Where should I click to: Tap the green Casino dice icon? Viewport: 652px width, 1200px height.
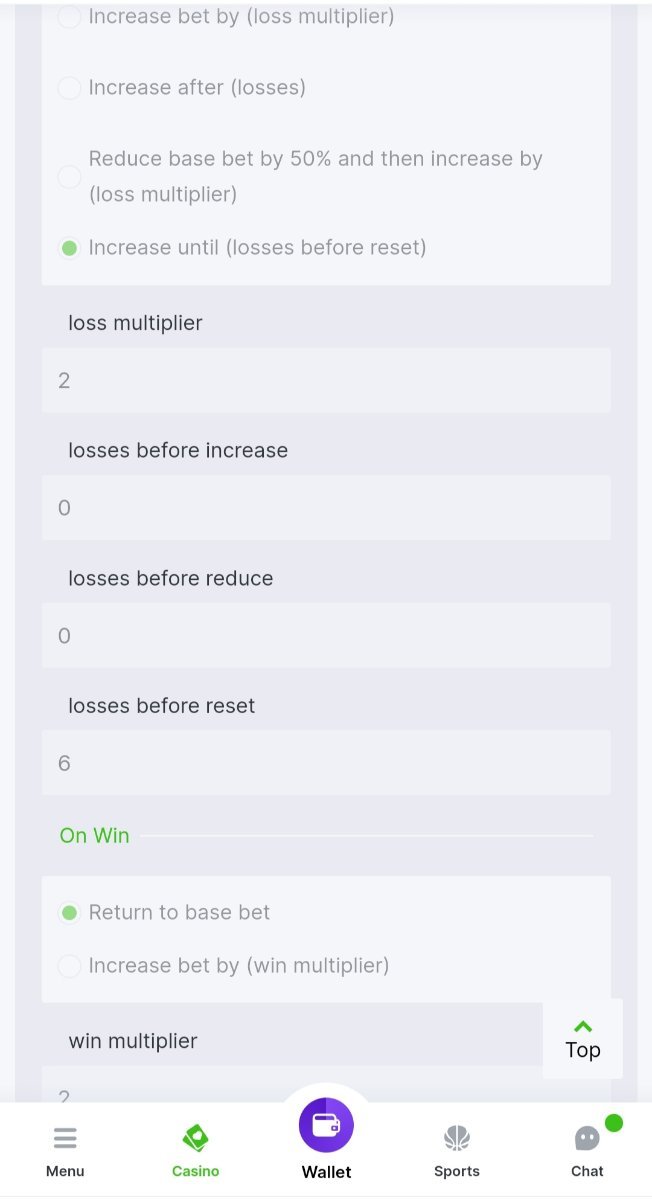click(195, 1138)
